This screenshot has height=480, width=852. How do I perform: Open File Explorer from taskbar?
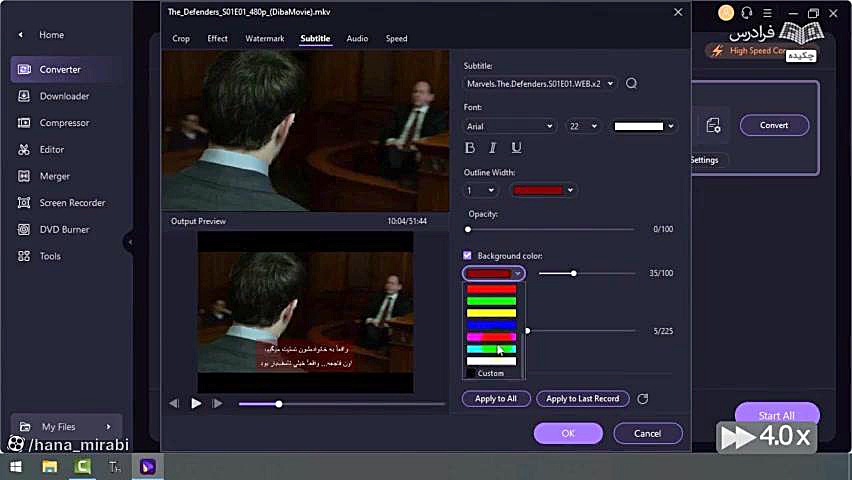(49, 467)
